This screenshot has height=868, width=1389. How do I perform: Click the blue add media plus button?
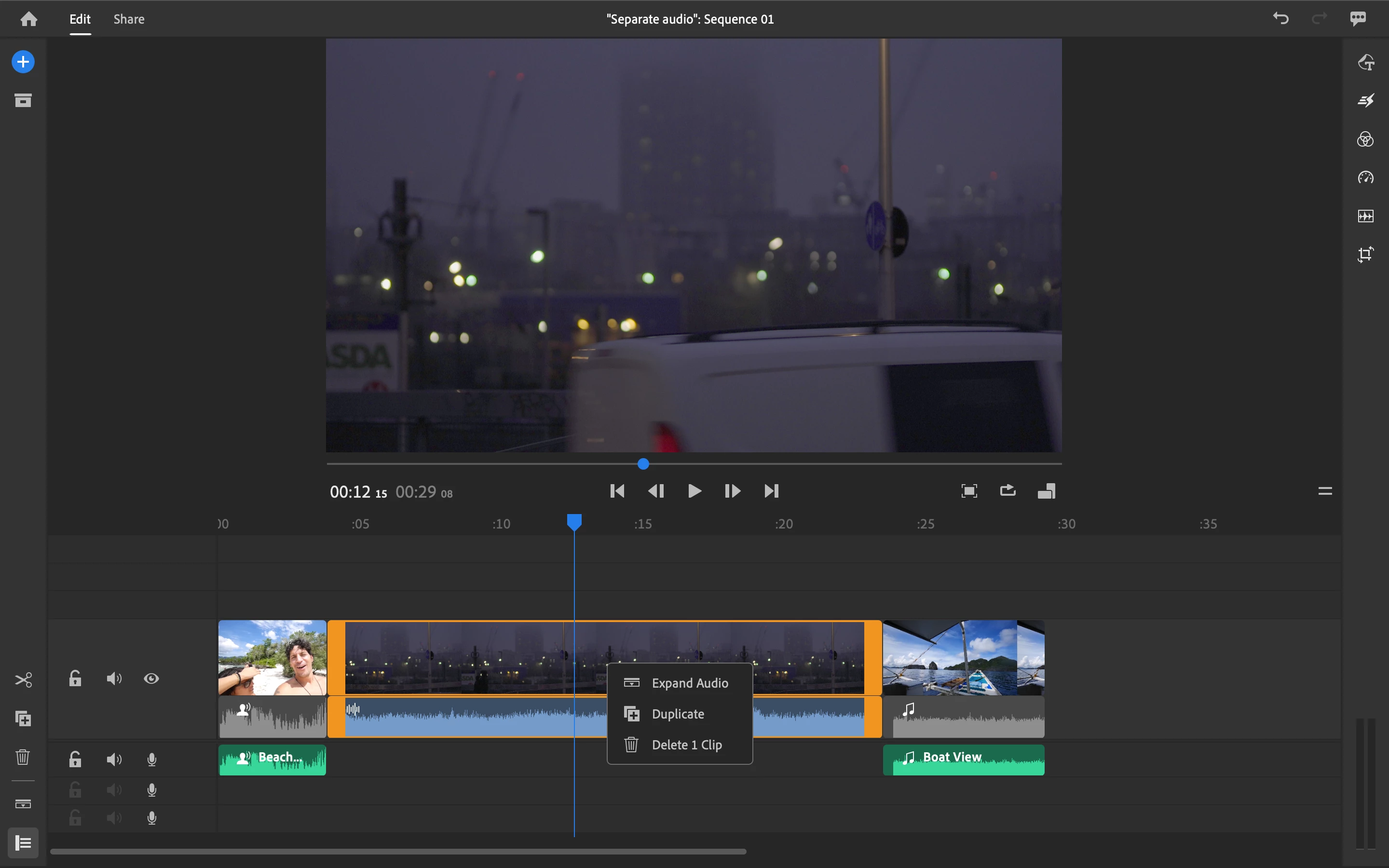[23, 62]
